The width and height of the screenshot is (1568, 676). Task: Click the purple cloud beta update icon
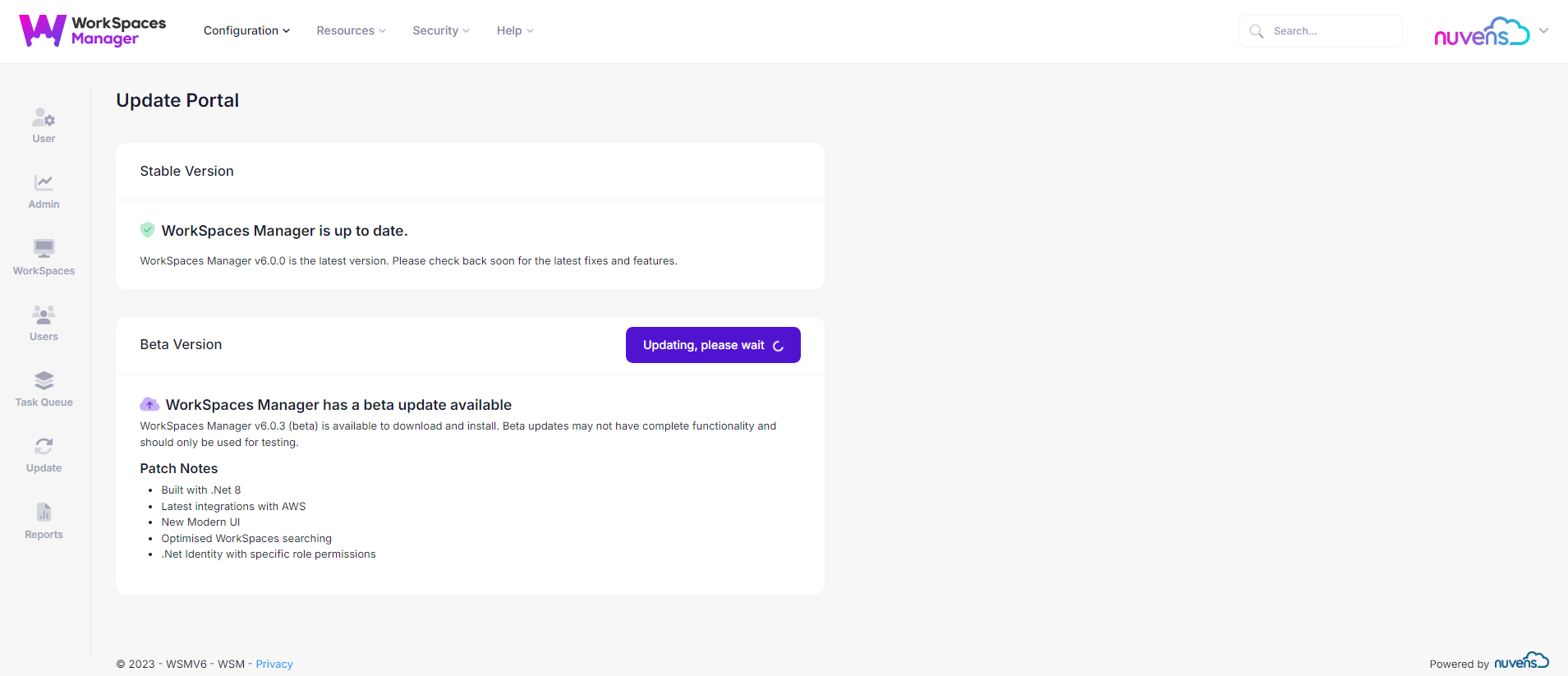coord(149,404)
